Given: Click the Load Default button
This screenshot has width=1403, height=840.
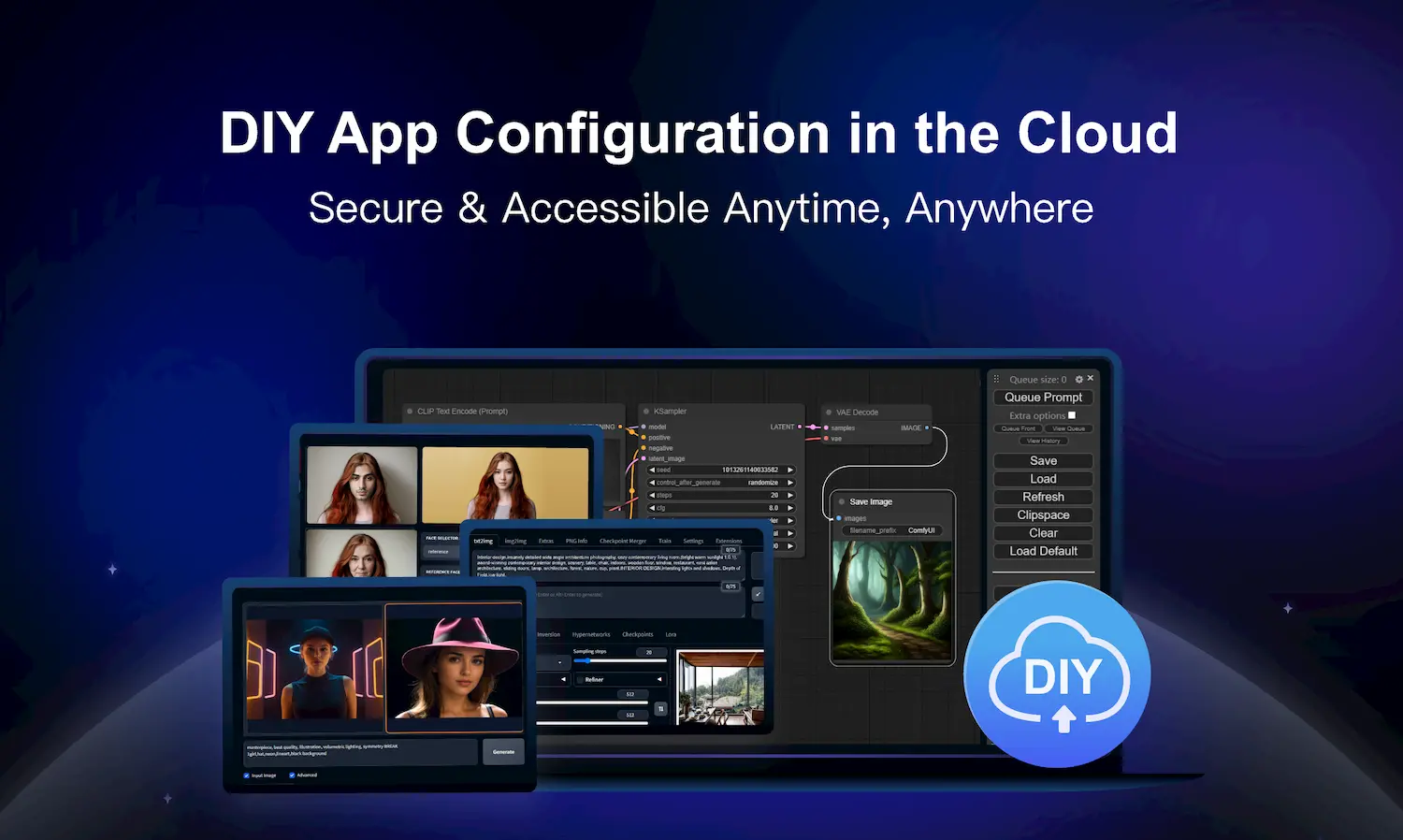Looking at the screenshot, I should click(x=1043, y=551).
